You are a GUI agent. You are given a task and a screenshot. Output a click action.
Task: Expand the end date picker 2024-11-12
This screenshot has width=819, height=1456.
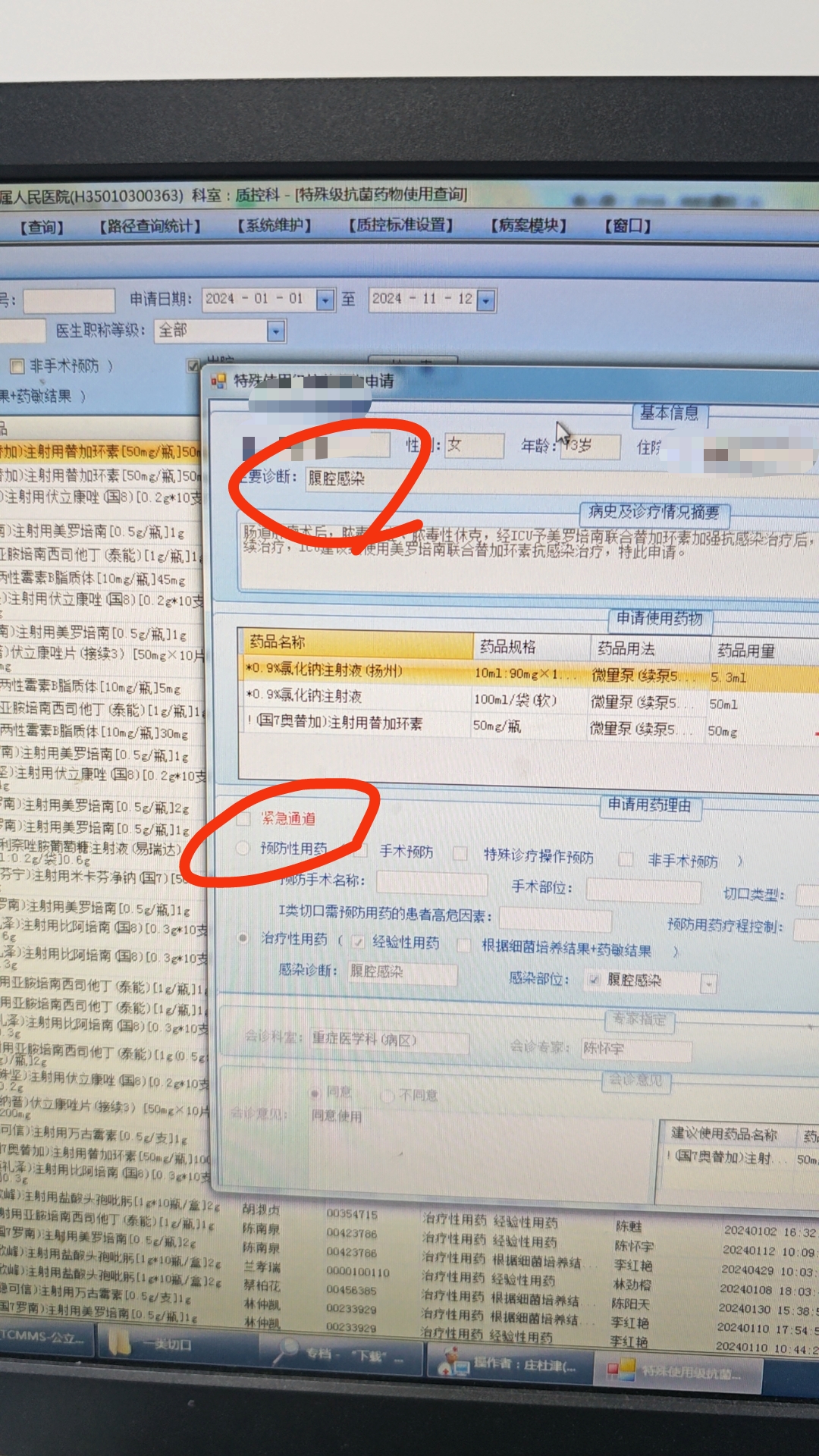pos(486,300)
